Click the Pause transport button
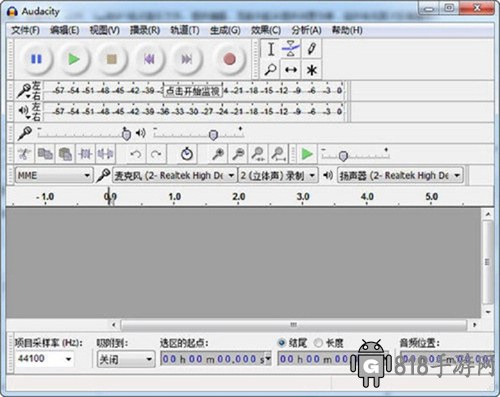This screenshot has width=500, height=397. (x=36, y=59)
